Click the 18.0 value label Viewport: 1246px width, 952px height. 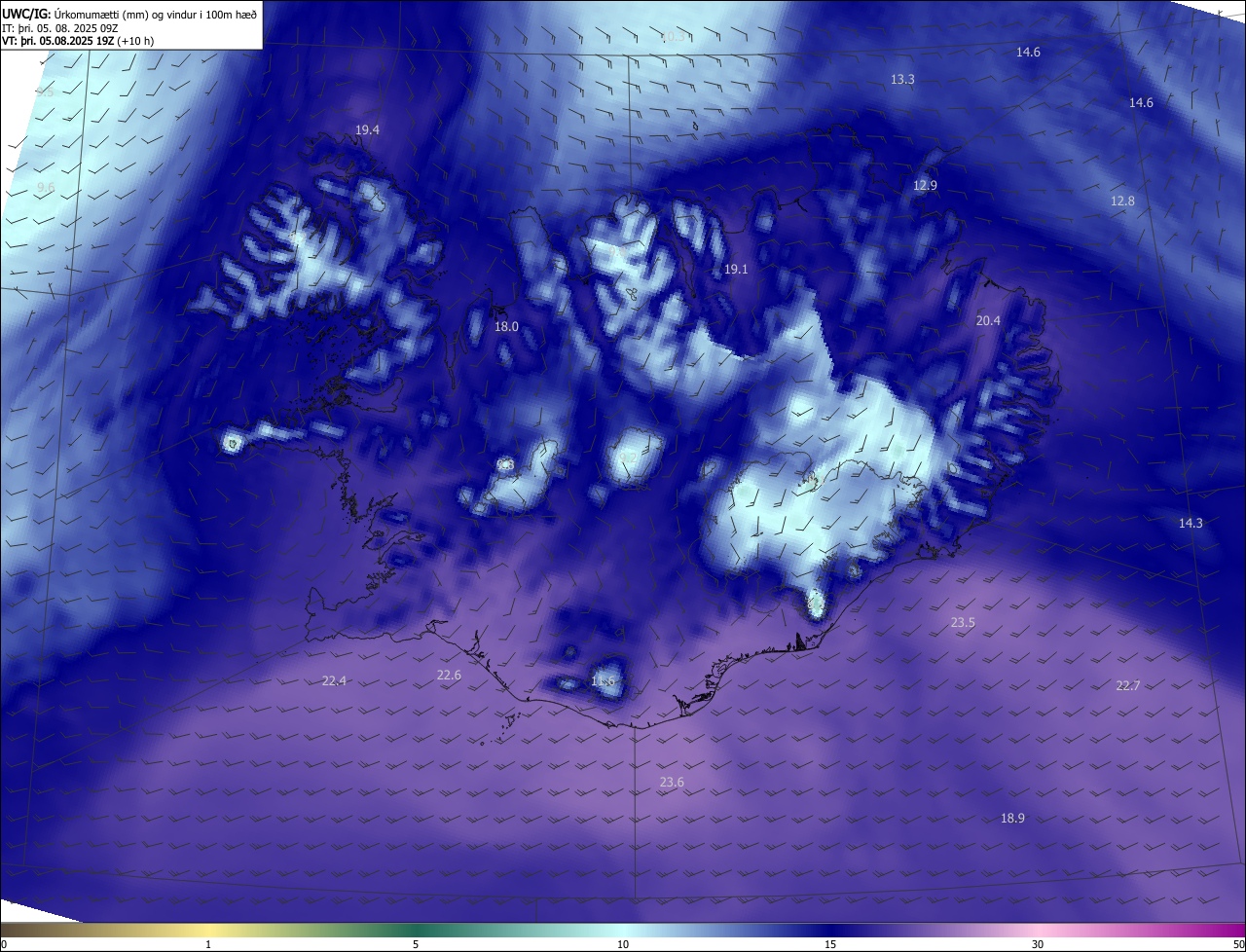[x=506, y=327]
